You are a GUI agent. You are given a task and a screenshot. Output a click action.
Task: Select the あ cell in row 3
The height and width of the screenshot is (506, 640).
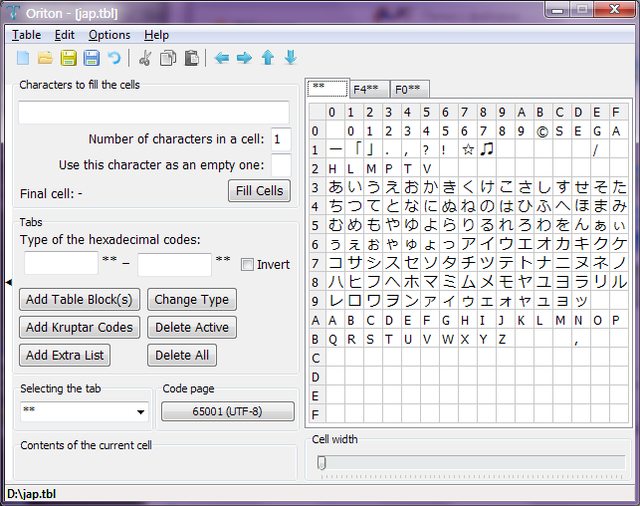[335, 188]
